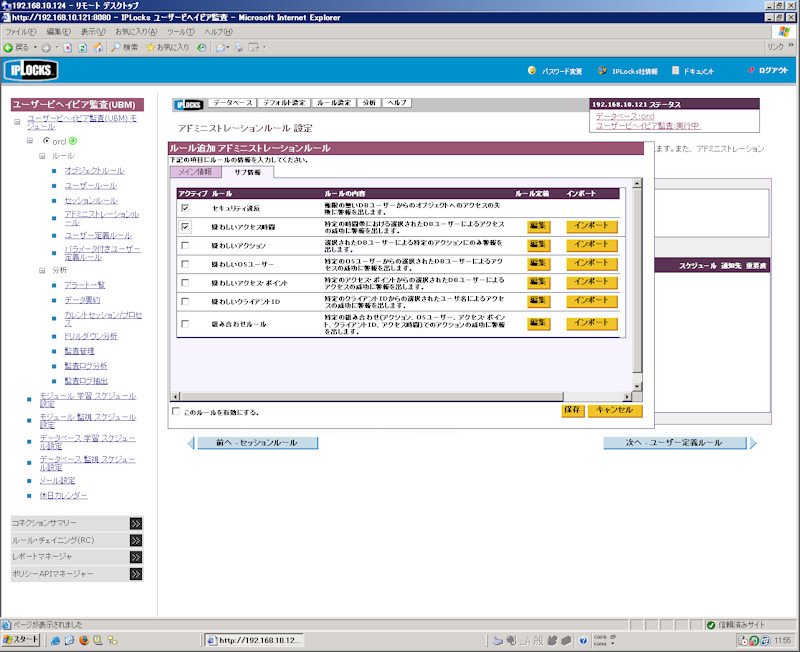Click ログアウト icon in header
Image resolution: width=800 pixels, height=652 pixels.
(751, 70)
